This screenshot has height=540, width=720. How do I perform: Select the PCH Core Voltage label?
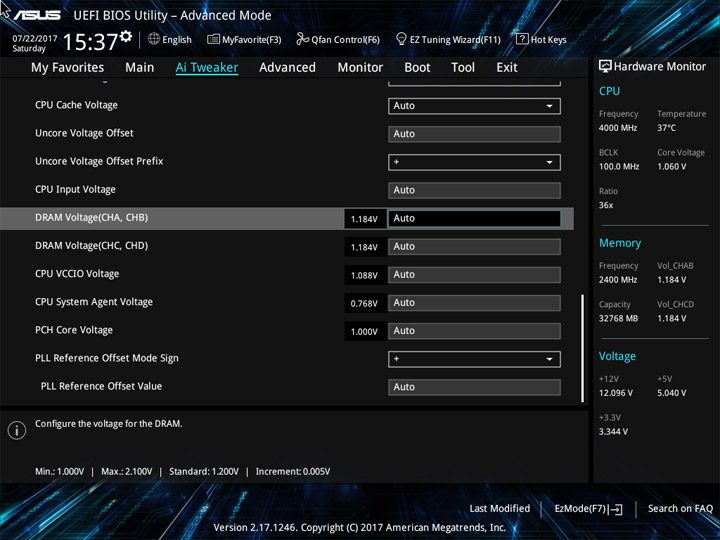click(74, 330)
